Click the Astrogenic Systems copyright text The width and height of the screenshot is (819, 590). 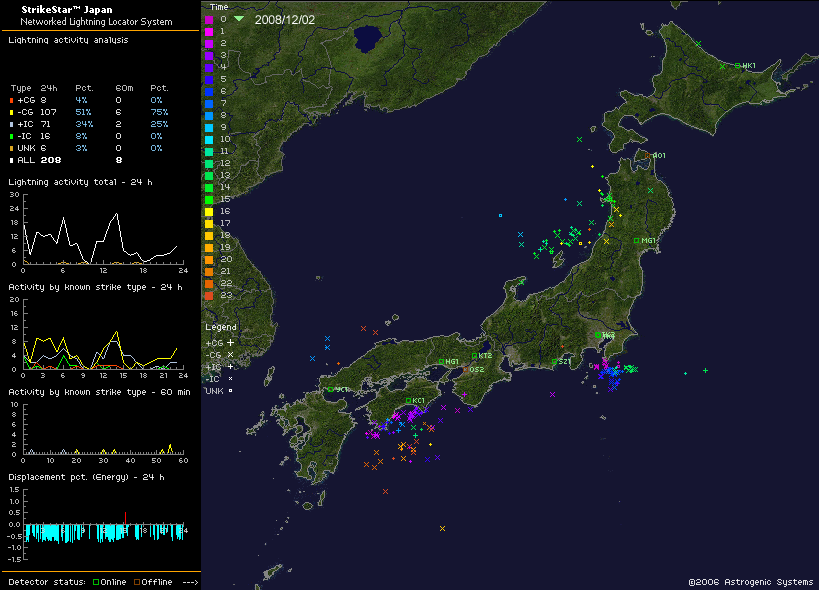click(750, 581)
